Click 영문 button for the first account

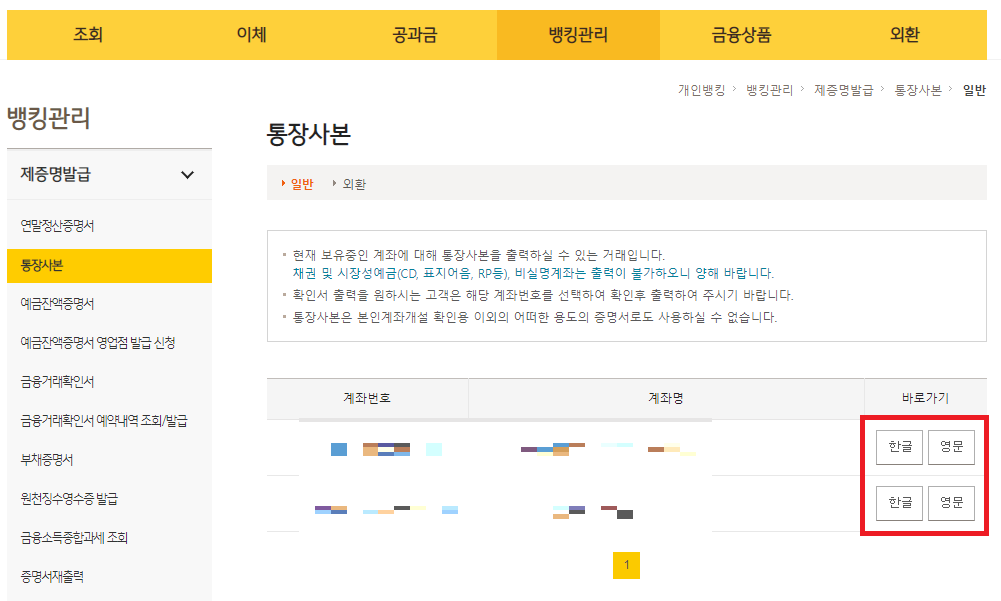pyautogui.click(x=950, y=447)
